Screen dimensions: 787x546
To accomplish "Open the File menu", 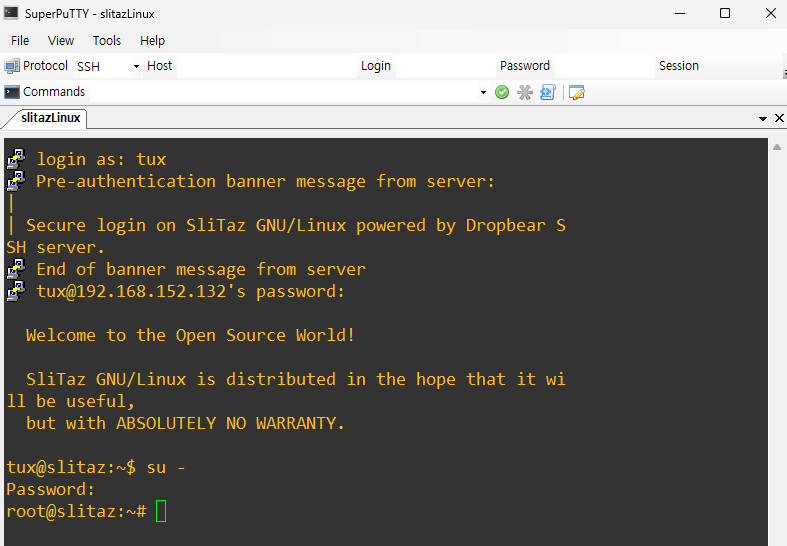I will pos(20,41).
